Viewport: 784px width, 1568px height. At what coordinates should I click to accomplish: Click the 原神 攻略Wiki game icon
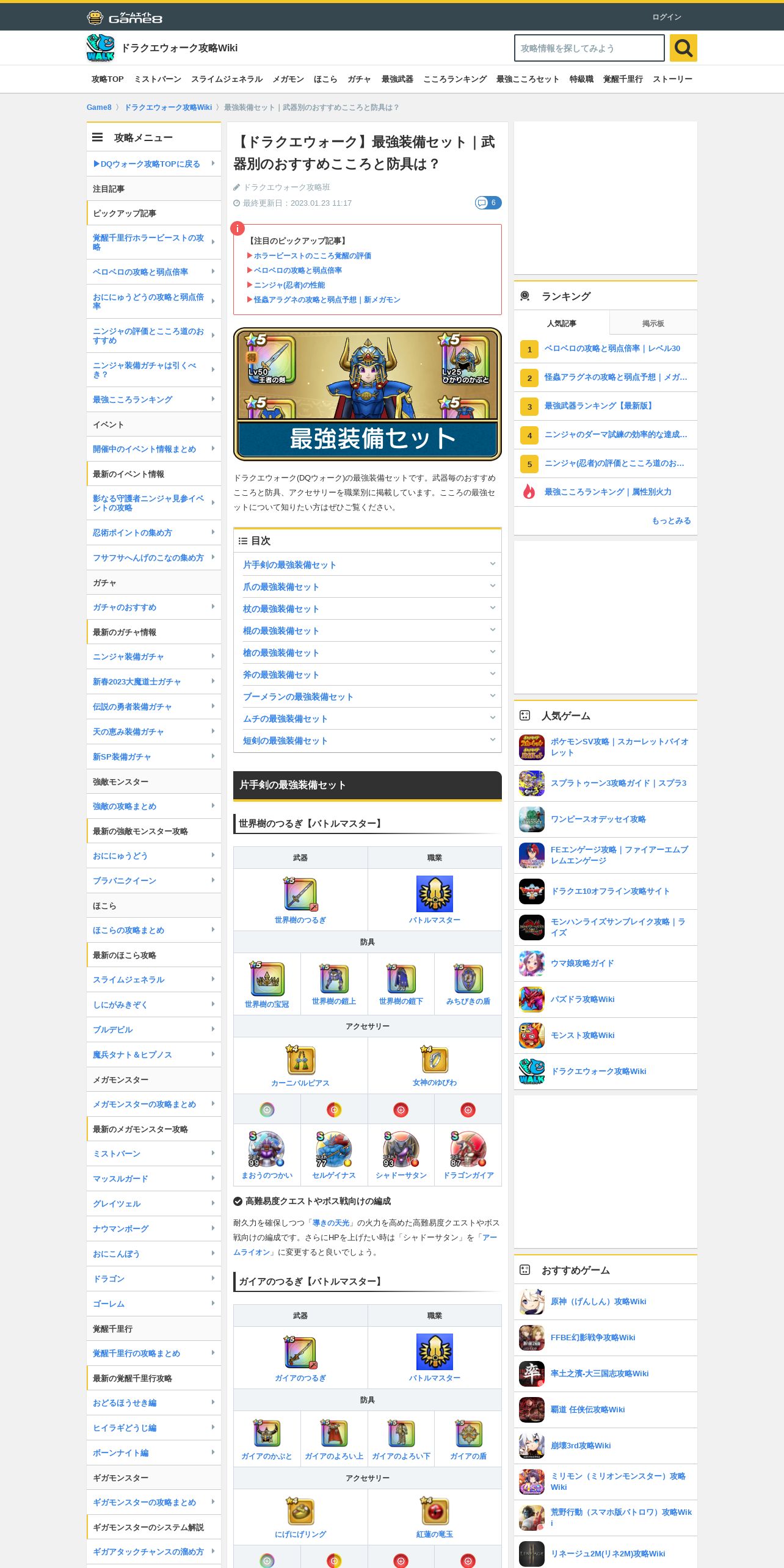(x=532, y=1302)
